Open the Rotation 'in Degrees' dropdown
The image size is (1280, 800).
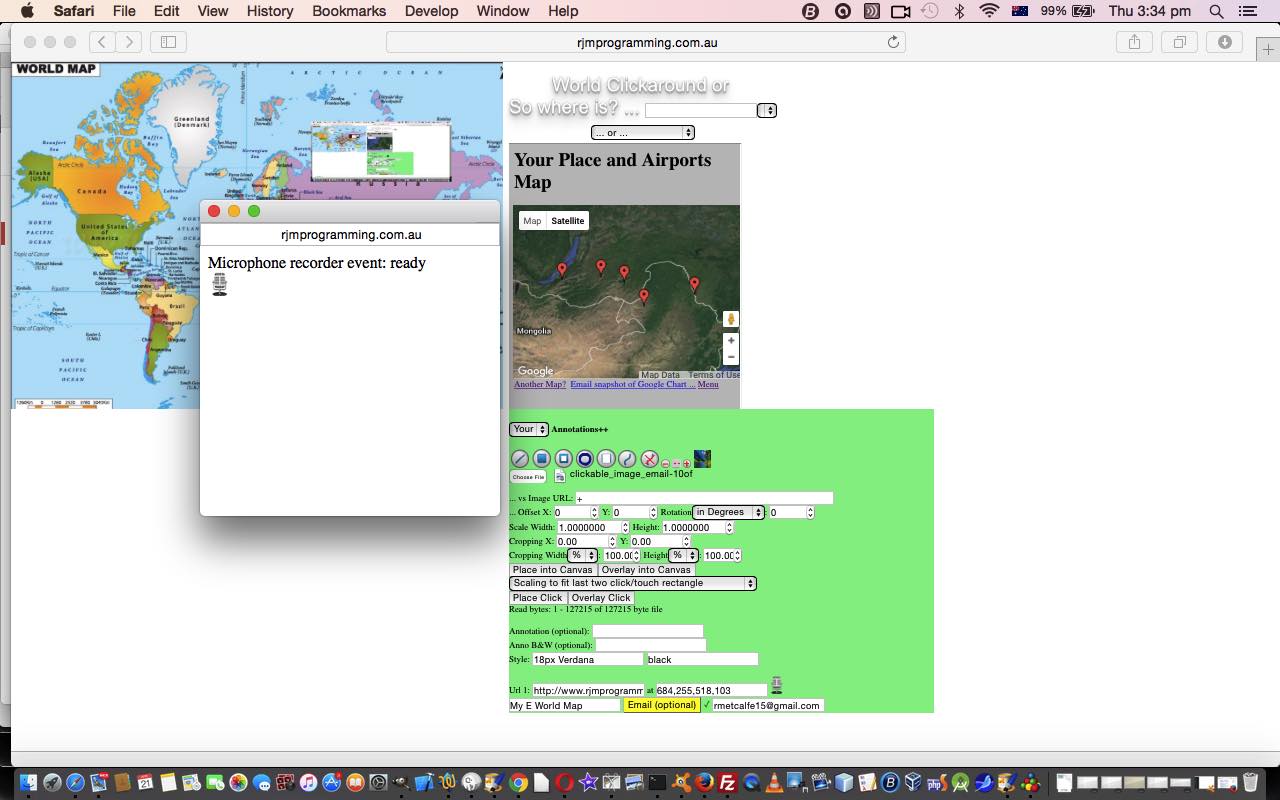tap(728, 512)
